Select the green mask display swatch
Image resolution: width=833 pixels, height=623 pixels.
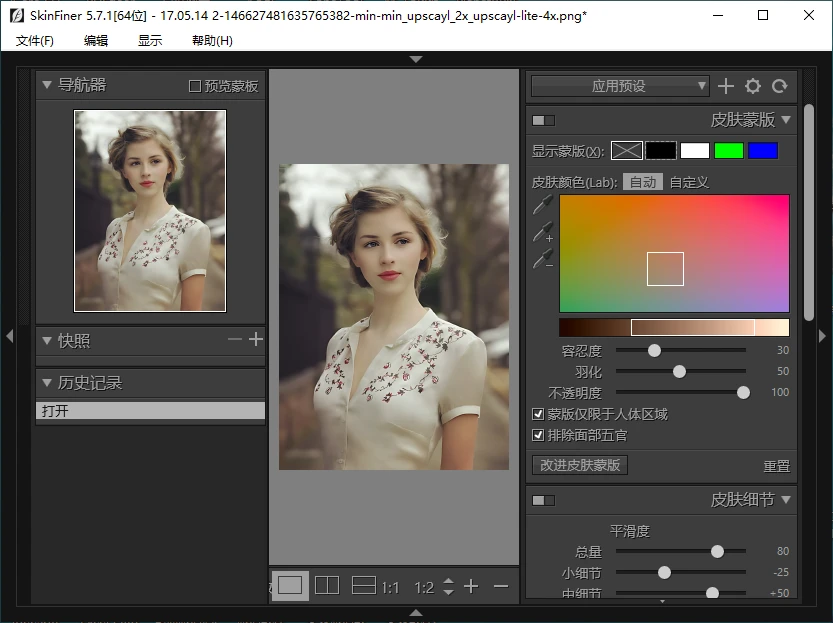click(729, 149)
